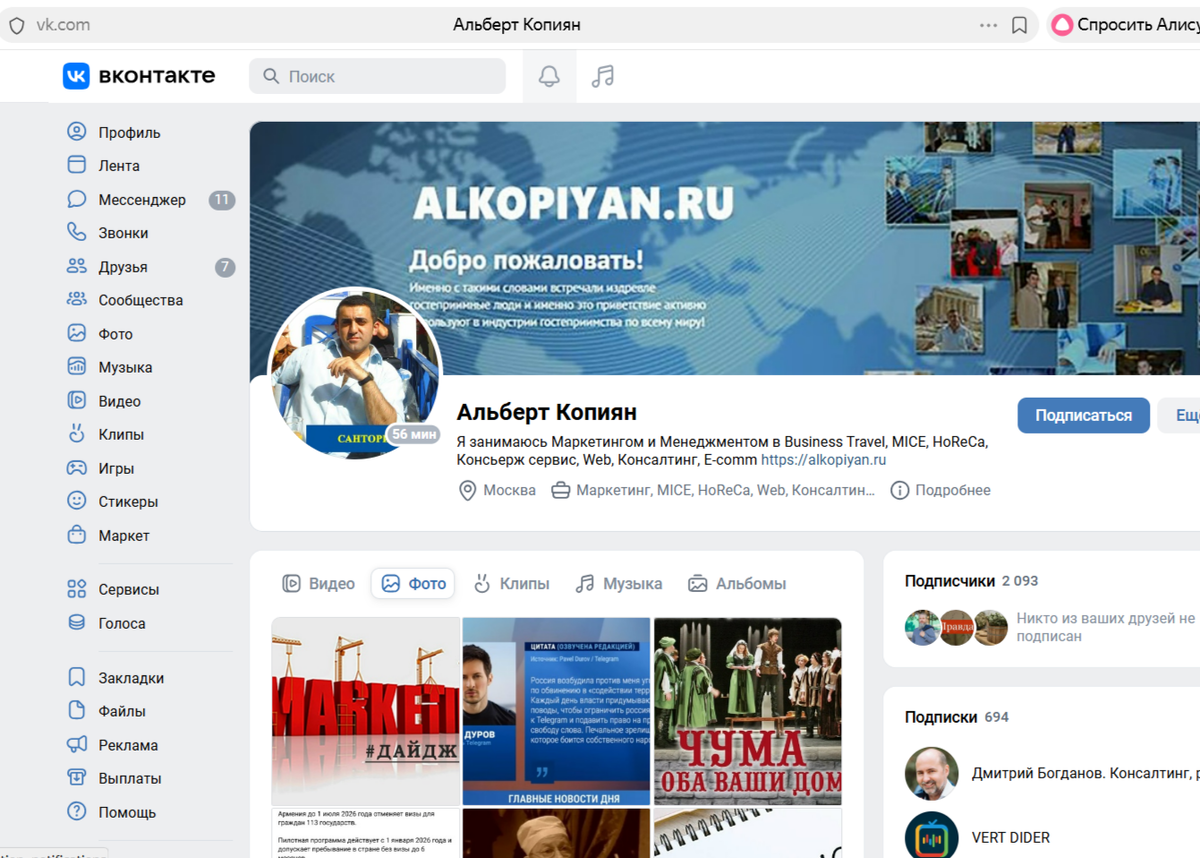Switch to the Клипы profile tab
The height and width of the screenshot is (858, 1200).
[x=511, y=583]
